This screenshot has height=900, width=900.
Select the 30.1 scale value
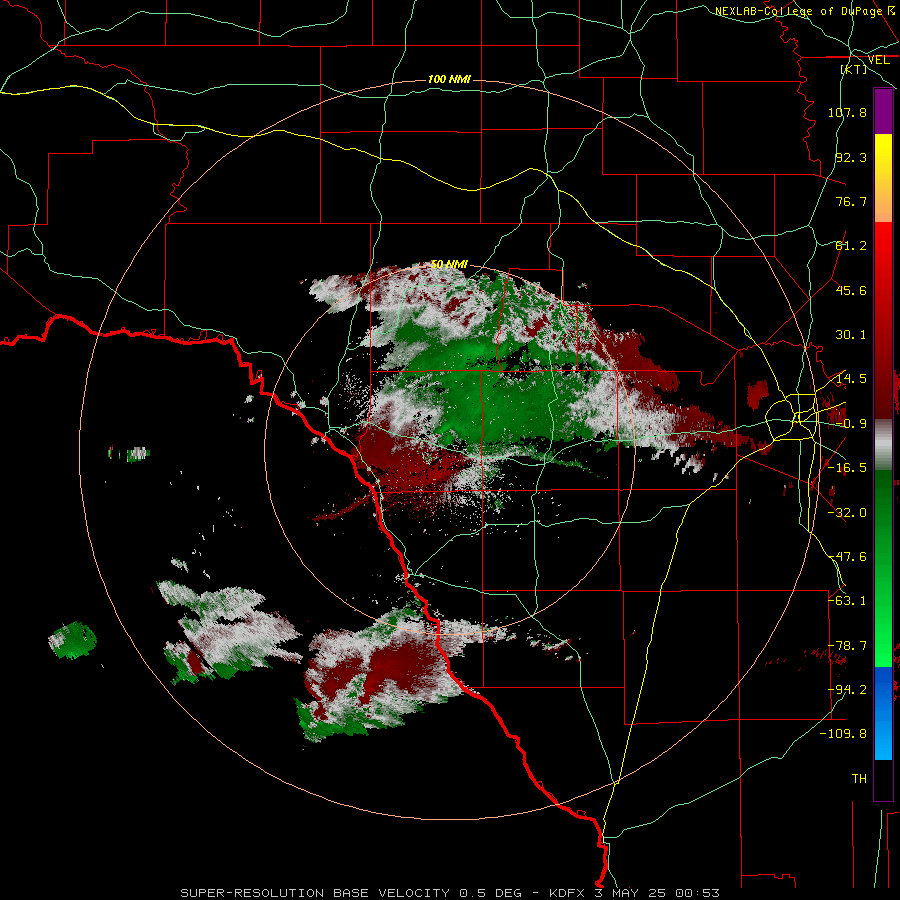click(851, 335)
